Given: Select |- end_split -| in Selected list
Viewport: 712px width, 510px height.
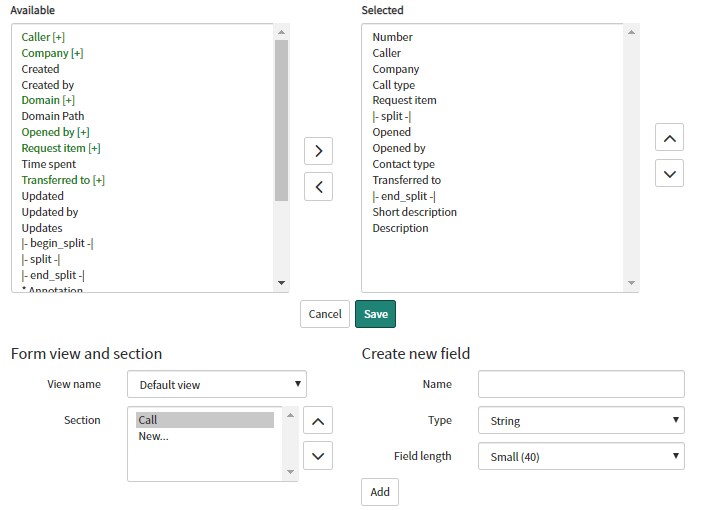Looking at the screenshot, I should click(404, 196).
